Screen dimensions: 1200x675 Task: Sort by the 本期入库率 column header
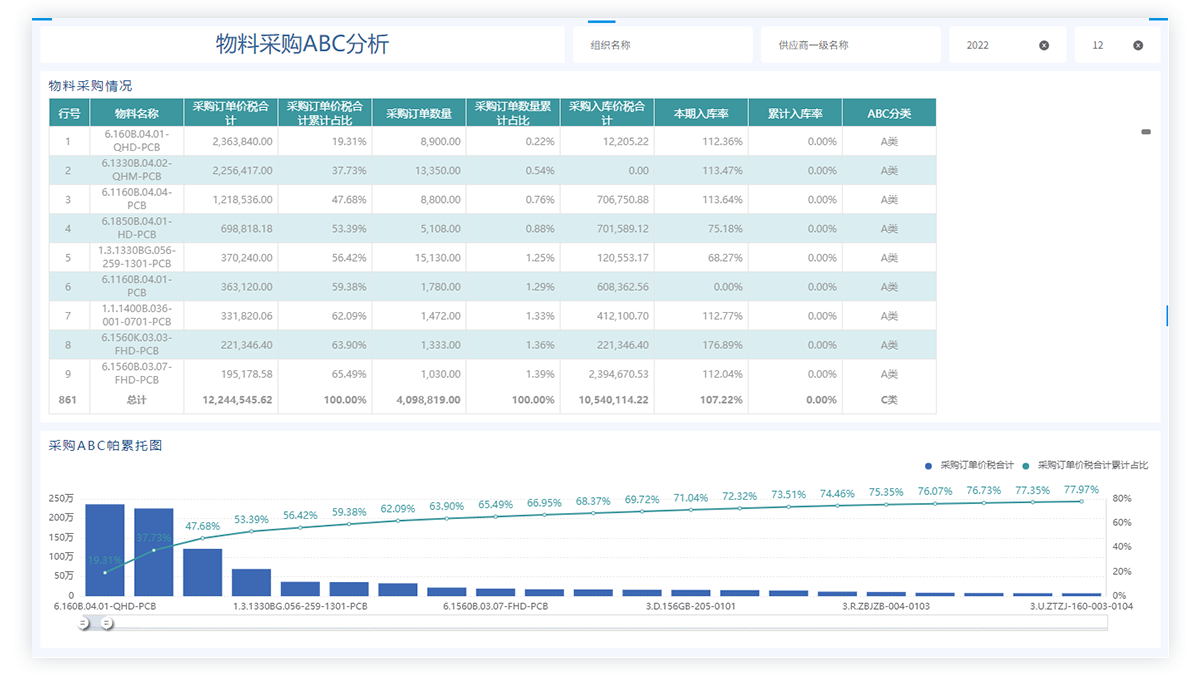pyautogui.click(x=701, y=113)
